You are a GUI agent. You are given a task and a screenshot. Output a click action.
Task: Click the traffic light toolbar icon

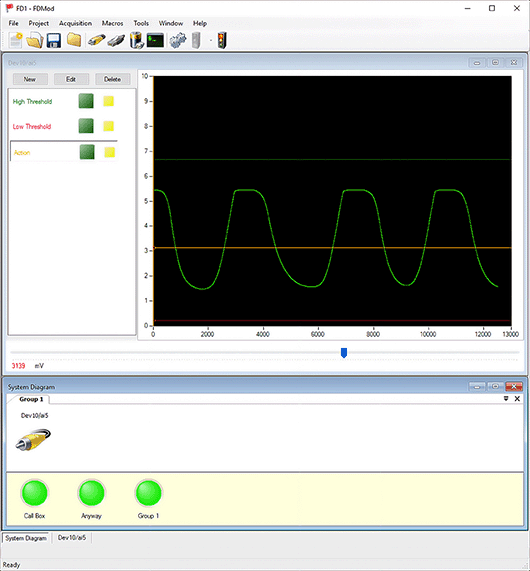tap(222, 40)
